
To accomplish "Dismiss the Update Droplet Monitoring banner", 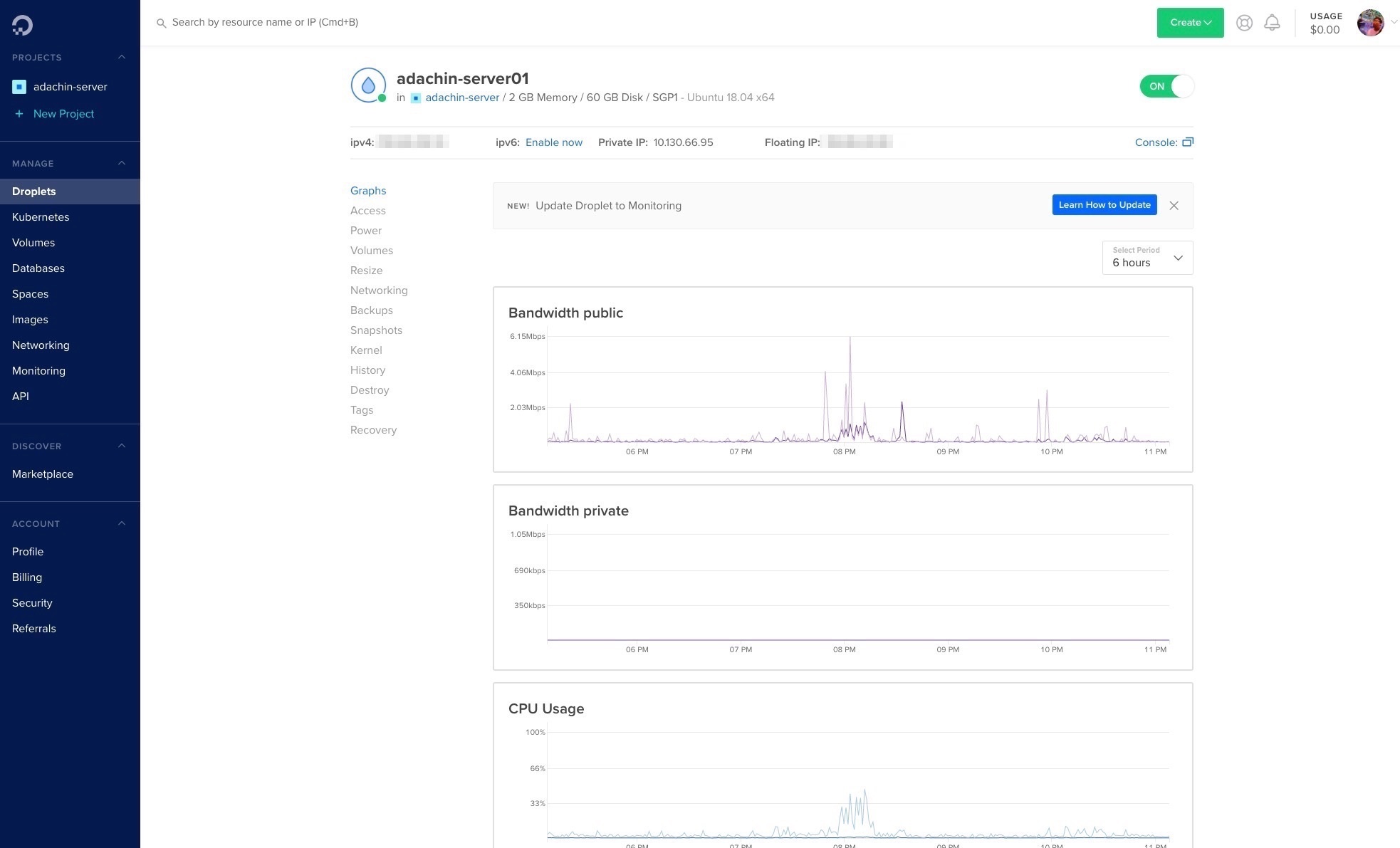I will pyautogui.click(x=1174, y=206).
